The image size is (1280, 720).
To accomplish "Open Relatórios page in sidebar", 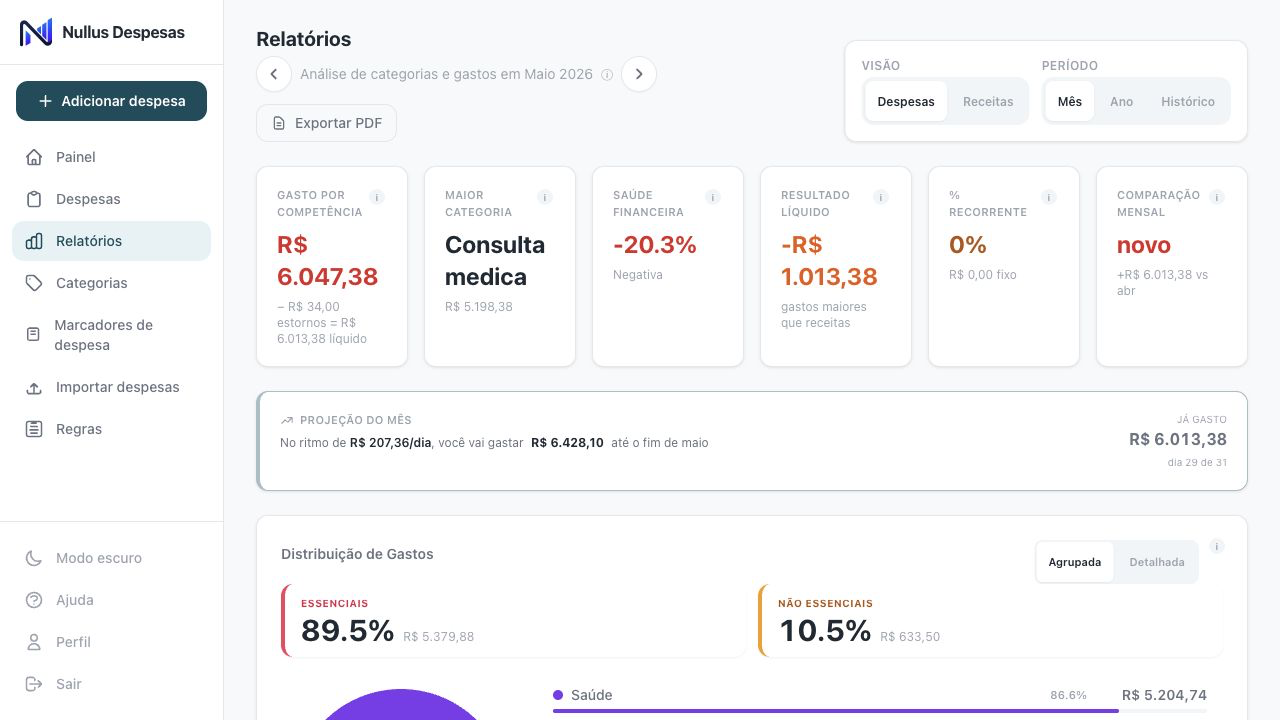I will tap(112, 241).
